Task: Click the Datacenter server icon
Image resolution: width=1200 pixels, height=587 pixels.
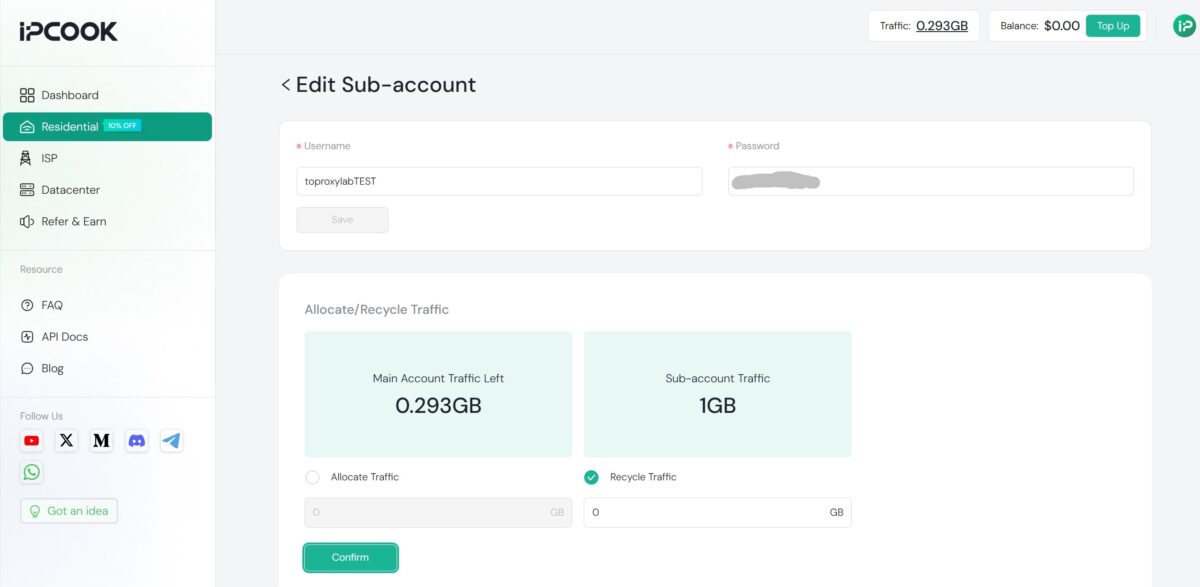Action: tap(27, 190)
